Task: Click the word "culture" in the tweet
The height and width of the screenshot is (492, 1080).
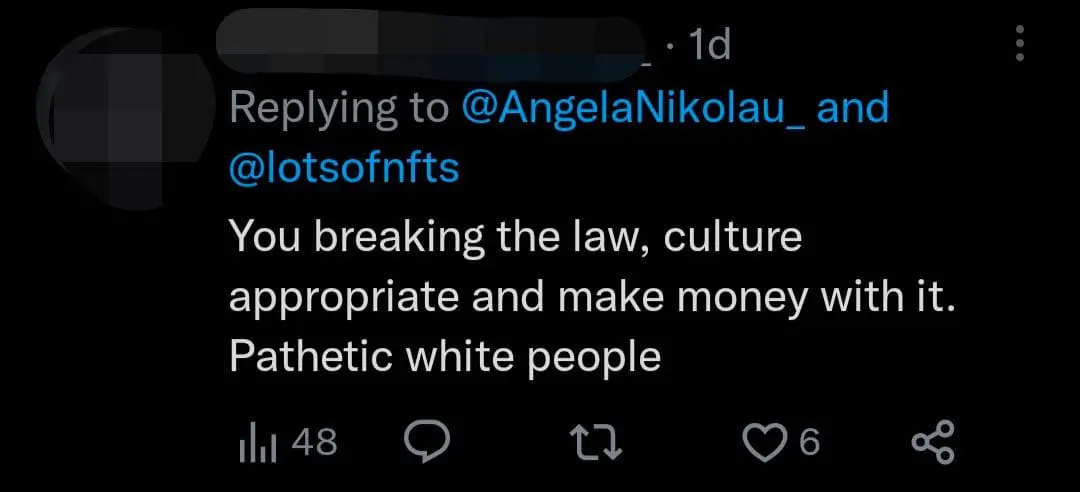Action: click(x=732, y=237)
